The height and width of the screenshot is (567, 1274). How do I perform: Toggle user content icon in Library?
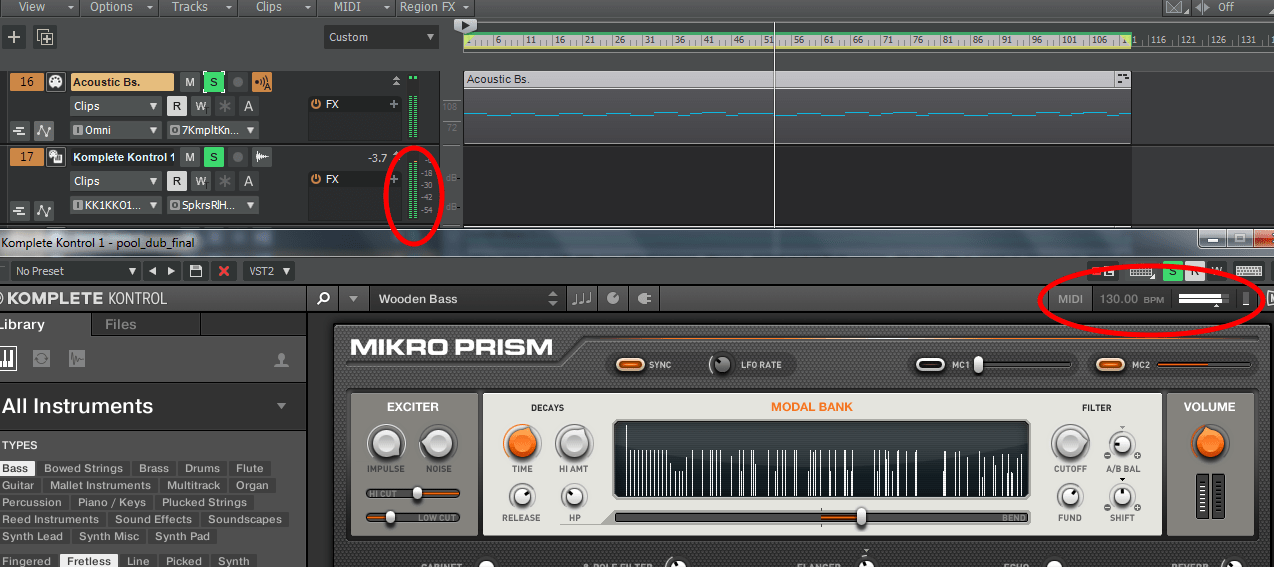pos(282,360)
